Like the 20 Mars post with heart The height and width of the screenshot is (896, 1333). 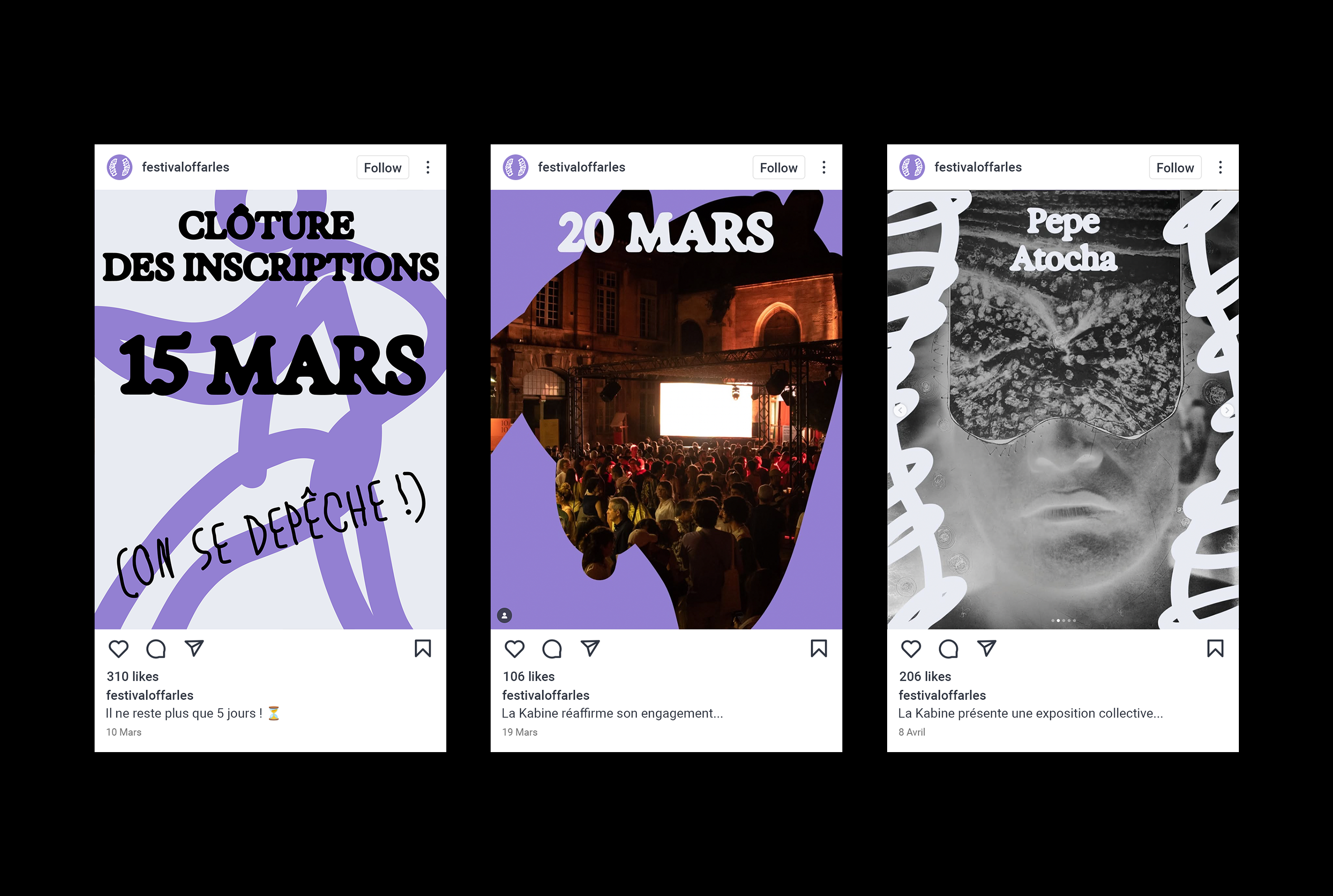(x=515, y=648)
